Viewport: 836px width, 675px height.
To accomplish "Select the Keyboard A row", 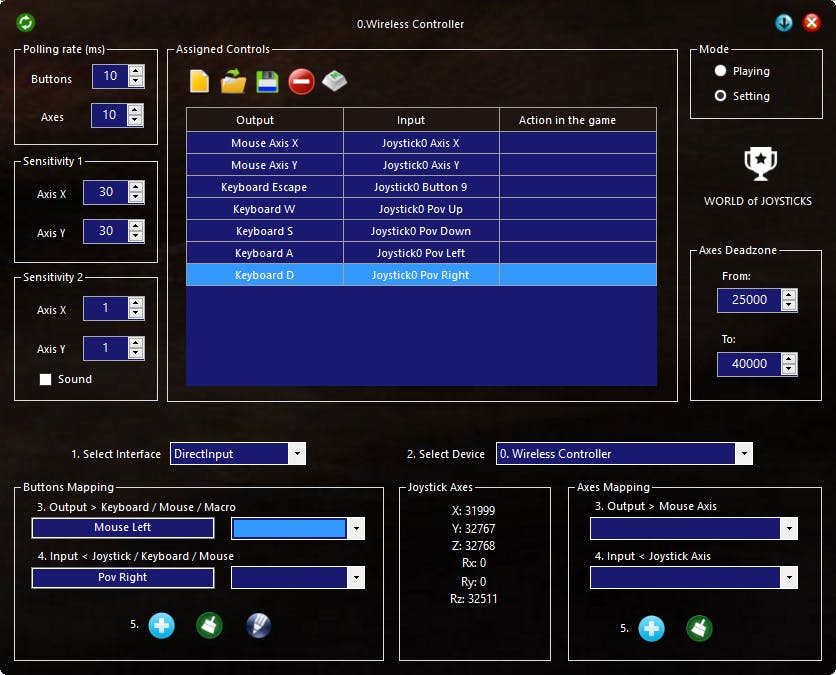I will pos(421,253).
